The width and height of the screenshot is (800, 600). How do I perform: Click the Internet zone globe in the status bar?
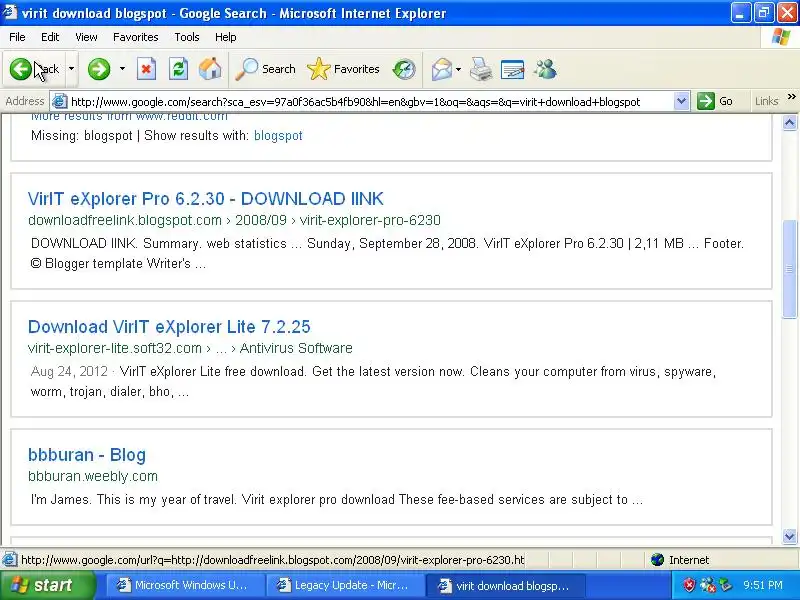tap(658, 560)
